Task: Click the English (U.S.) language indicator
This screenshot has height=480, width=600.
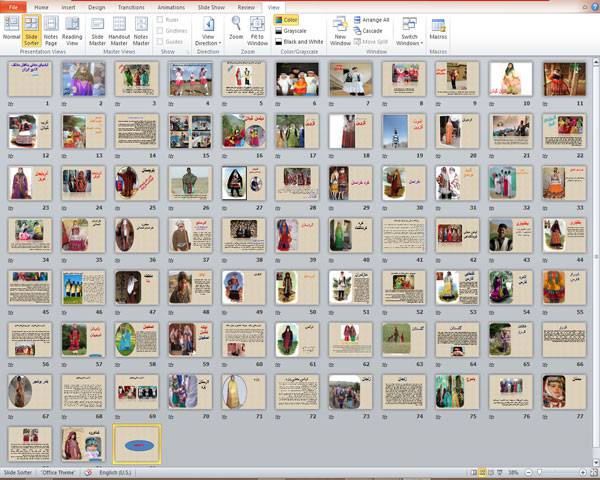Action: (115, 473)
